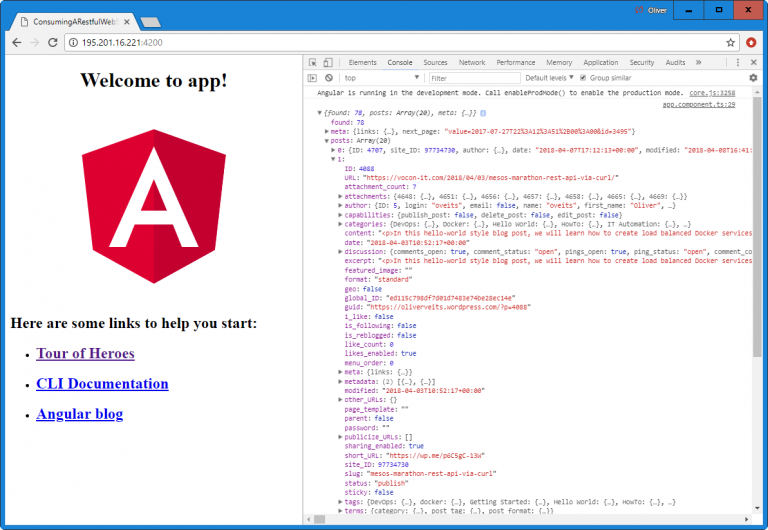Show more DevTools tabs via chevron

698,62
